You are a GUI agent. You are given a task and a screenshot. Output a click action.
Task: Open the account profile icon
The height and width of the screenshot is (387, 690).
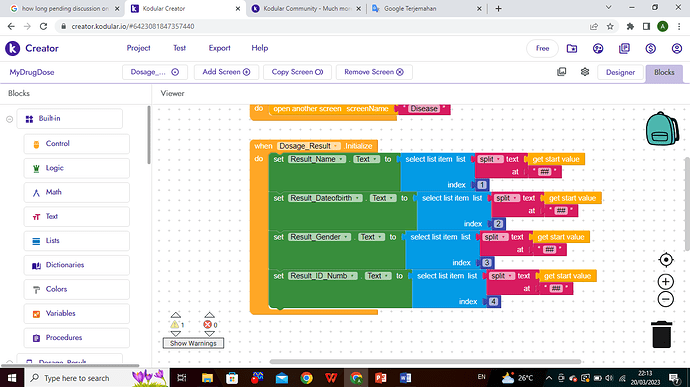677,48
